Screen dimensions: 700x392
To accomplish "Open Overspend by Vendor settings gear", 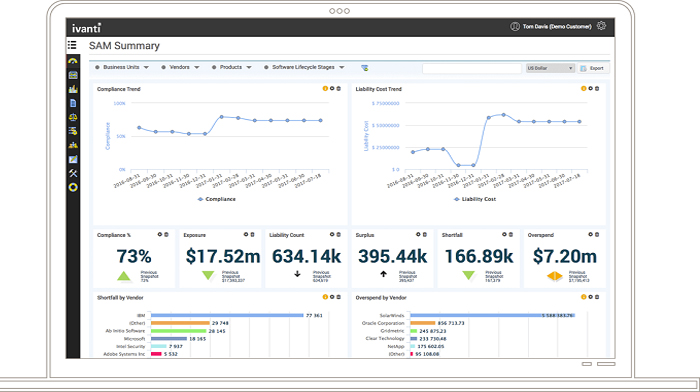I will (x=590, y=297).
